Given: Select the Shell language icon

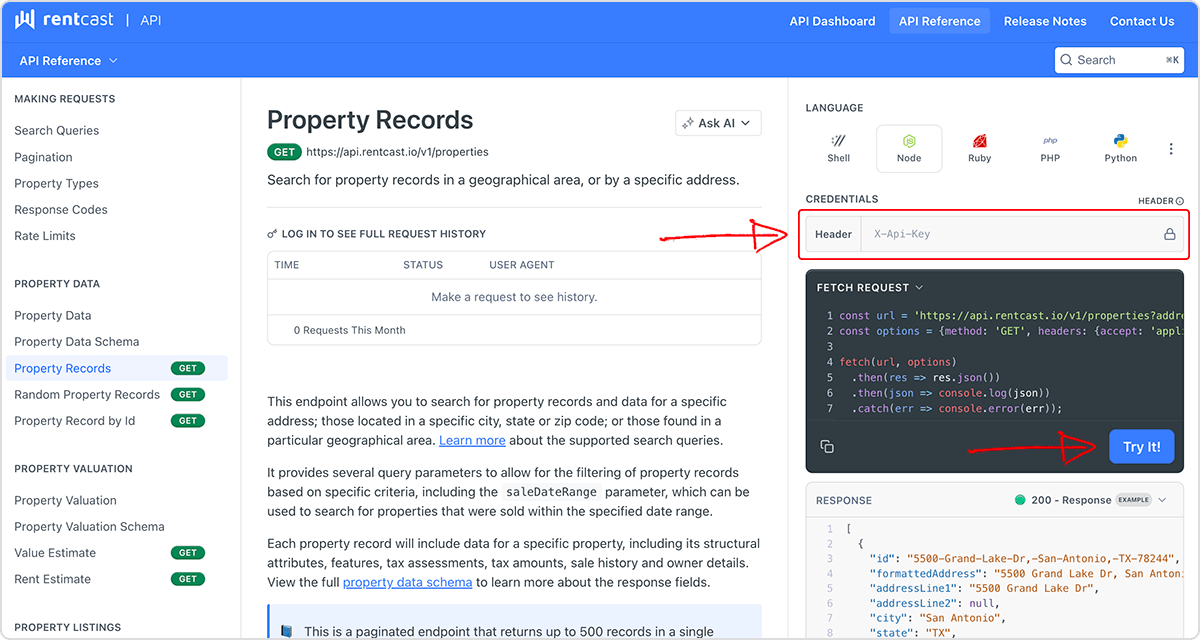Looking at the screenshot, I should pos(839,141).
